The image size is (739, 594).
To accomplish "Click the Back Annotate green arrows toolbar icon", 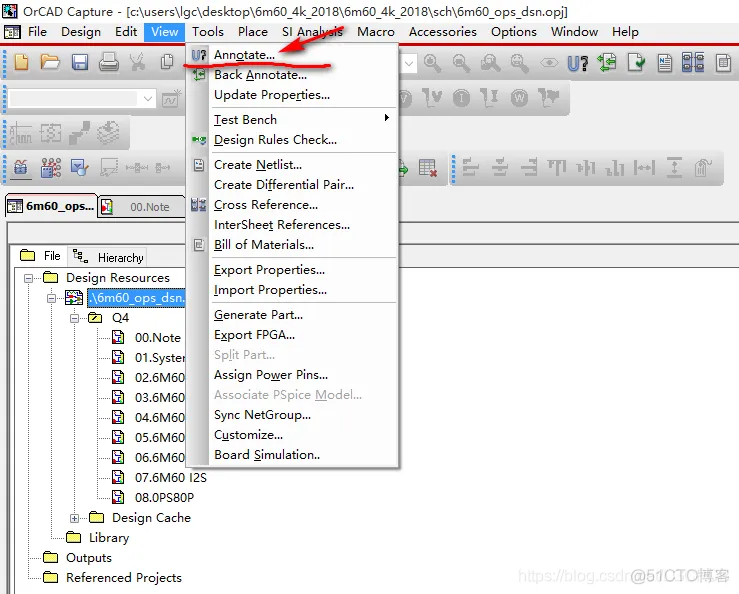I will click(x=607, y=63).
